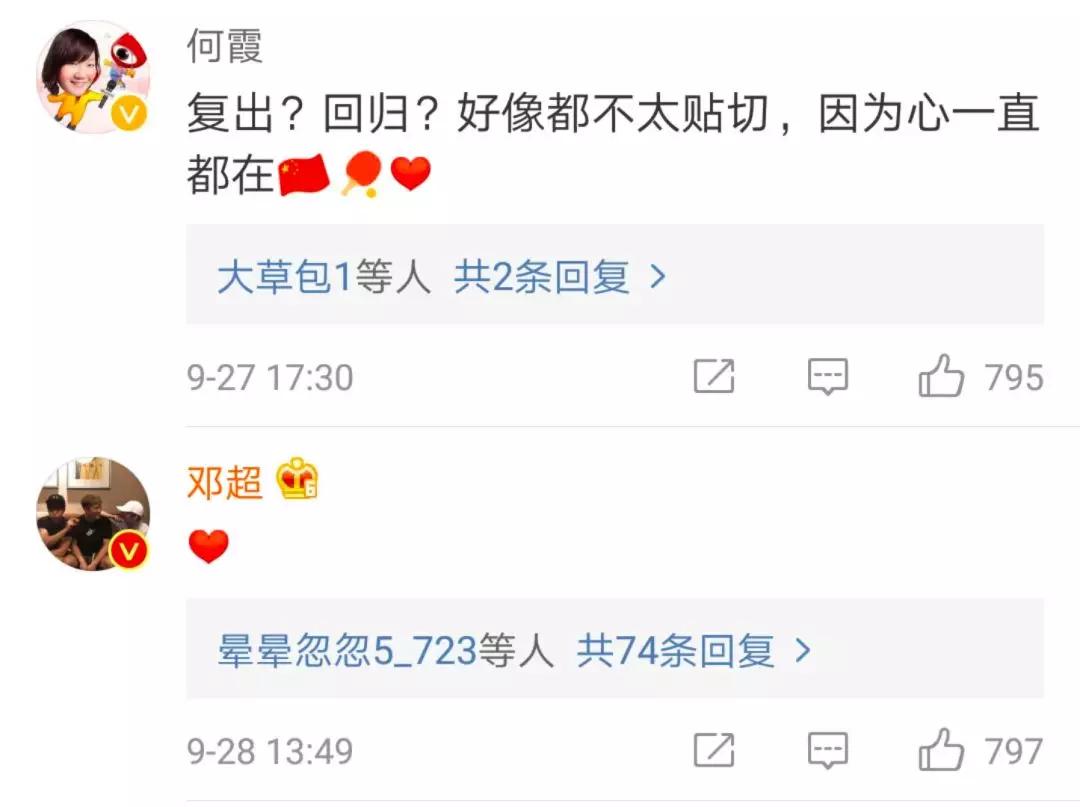1080x807 pixels.
Task: Tap repost icon under 邓超's comment
Action: click(714, 750)
